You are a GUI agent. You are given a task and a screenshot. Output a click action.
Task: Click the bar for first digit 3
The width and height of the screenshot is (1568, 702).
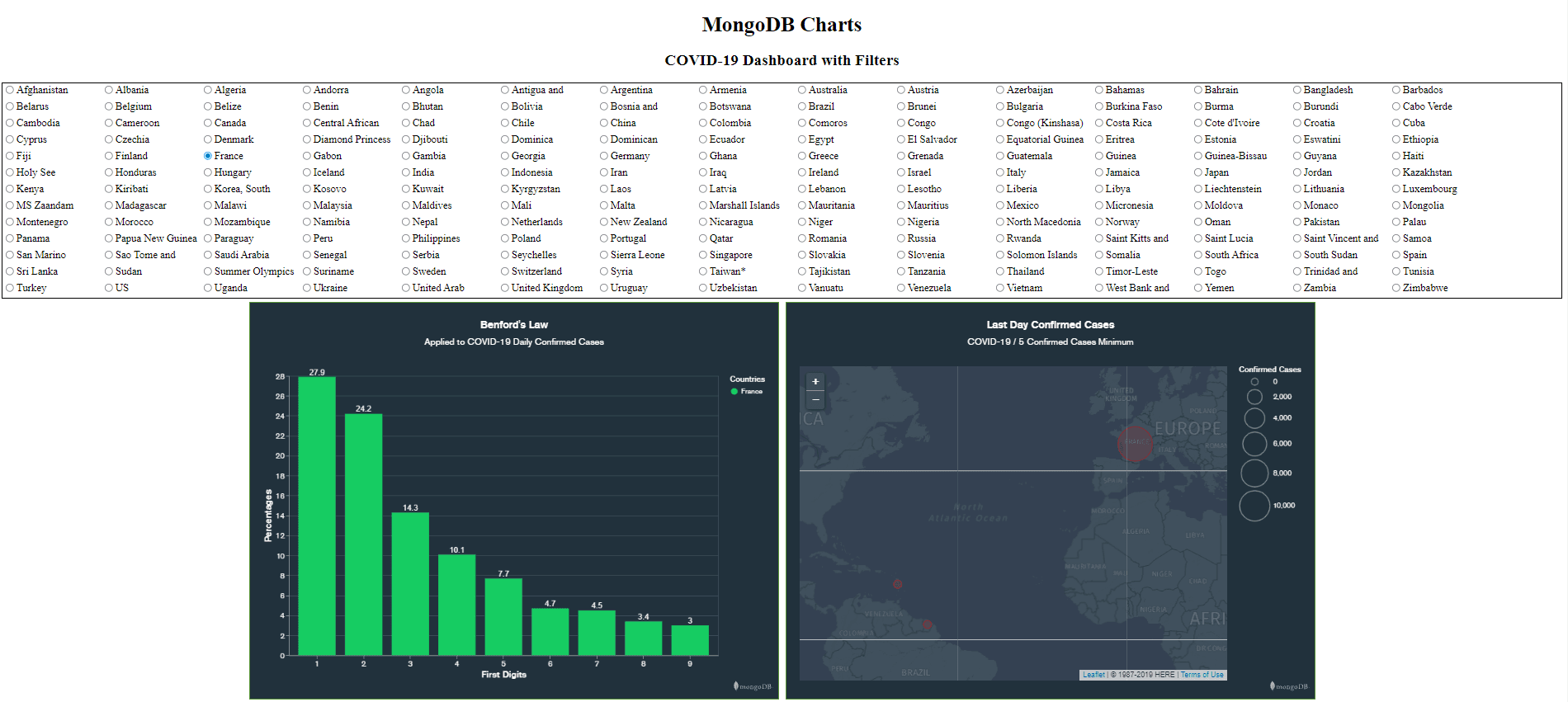coord(410,584)
